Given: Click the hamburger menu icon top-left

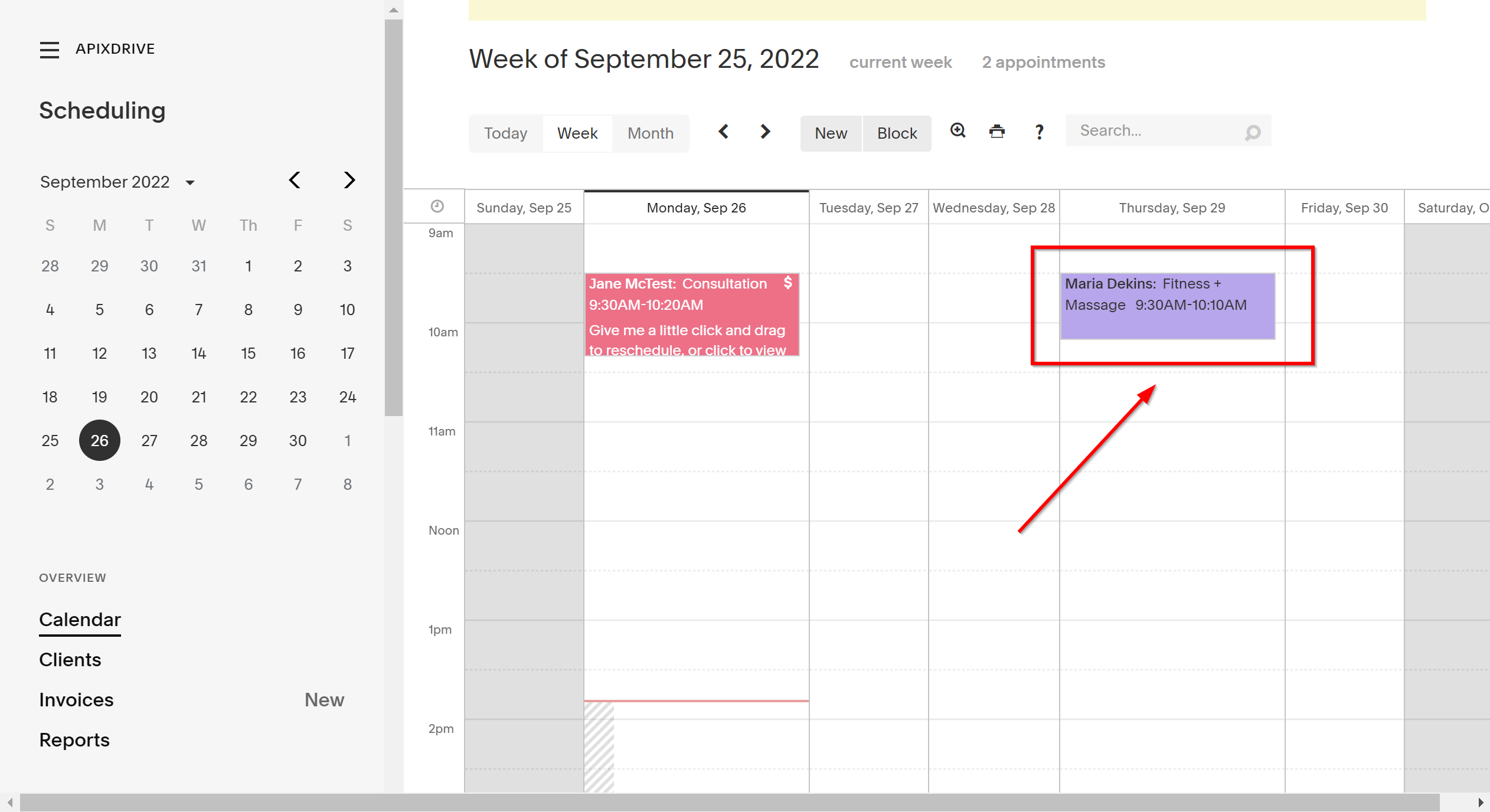Looking at the screenshot, I should [x=49, y=48].
